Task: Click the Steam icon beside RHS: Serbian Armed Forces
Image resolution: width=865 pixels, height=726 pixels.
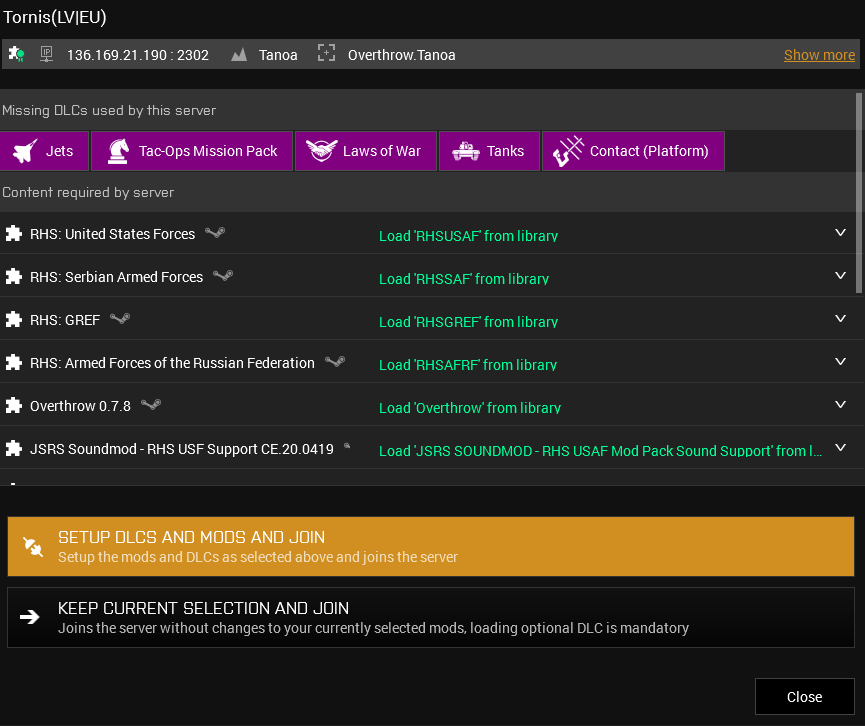Action: (x=223, y=276)
